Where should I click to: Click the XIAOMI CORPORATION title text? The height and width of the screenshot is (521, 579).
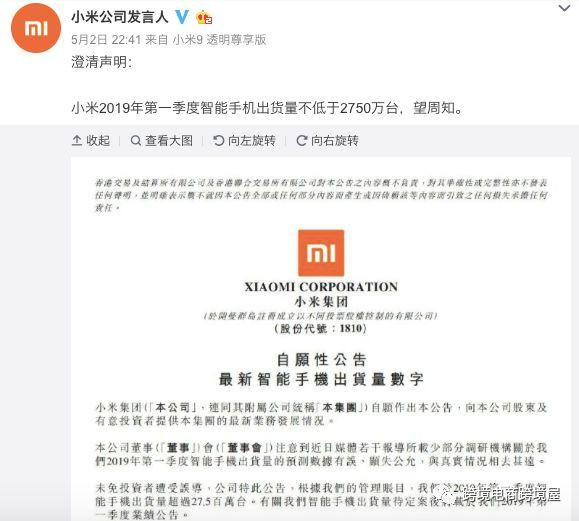point(321,287)
